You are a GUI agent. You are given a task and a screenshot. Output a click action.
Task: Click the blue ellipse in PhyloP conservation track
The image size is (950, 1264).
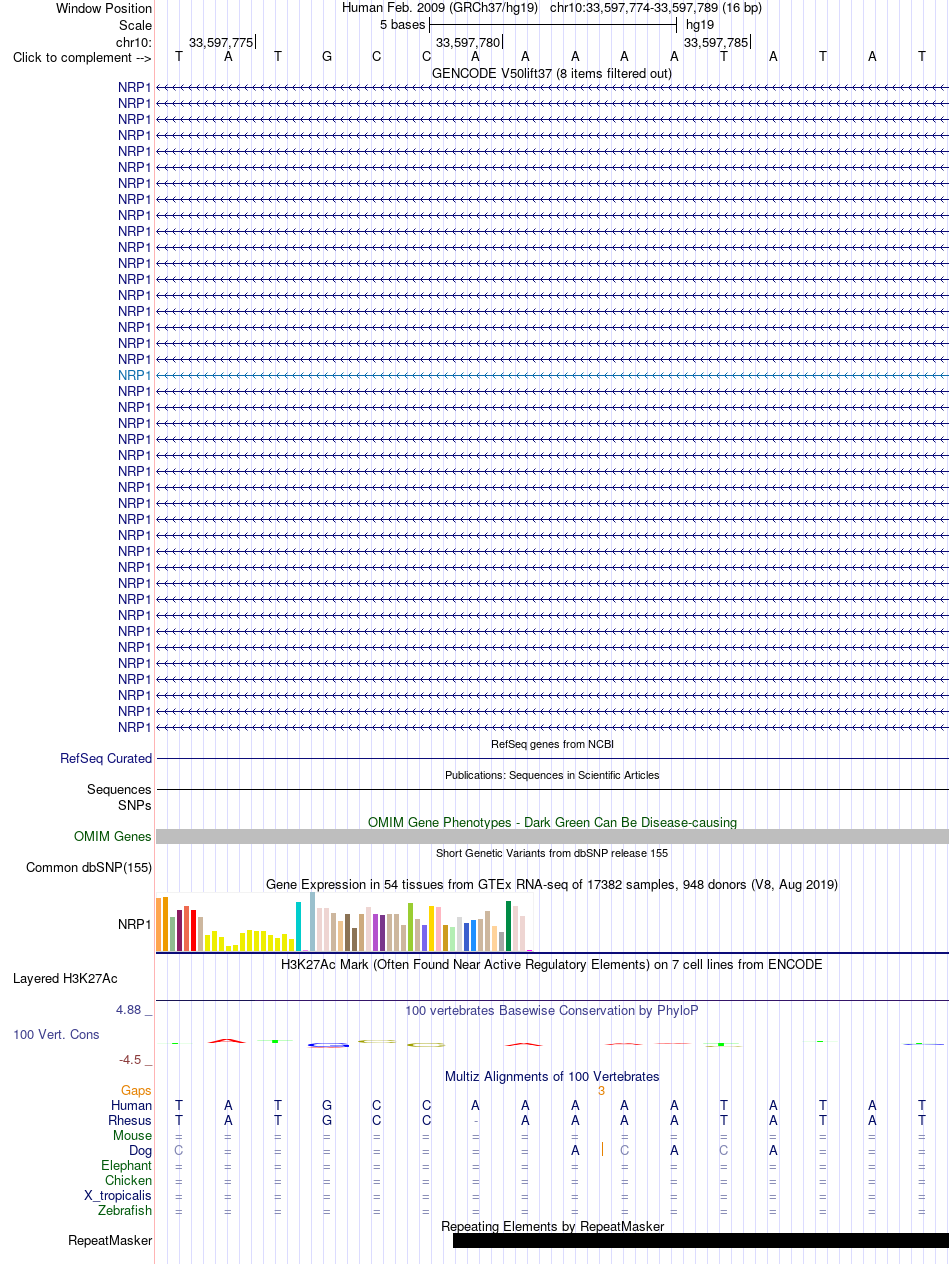click(328, 1045)
